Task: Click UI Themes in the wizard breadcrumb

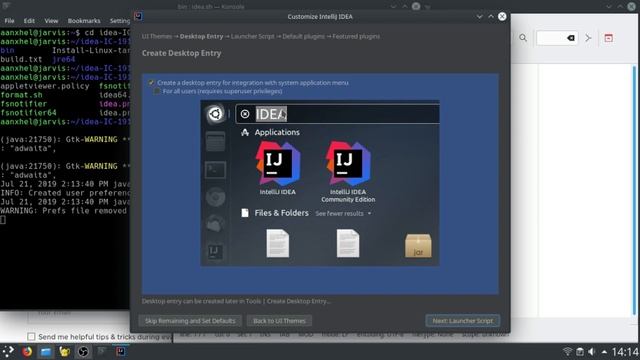Action: [157, 36]
